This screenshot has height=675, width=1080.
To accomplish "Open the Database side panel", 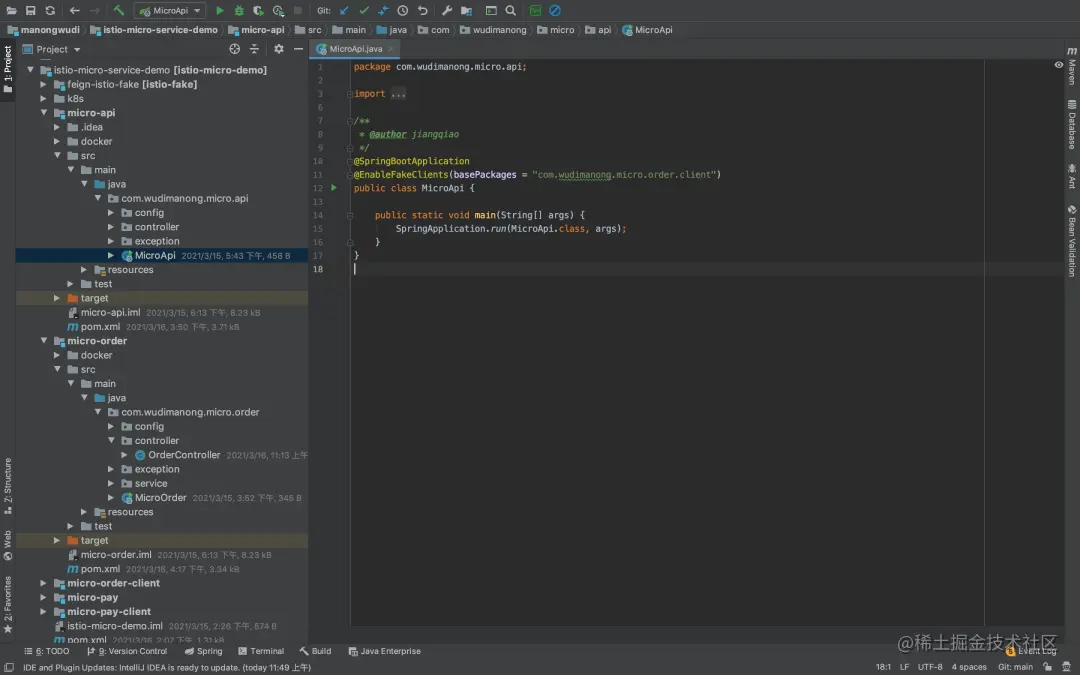I will tap(1072, 125).
